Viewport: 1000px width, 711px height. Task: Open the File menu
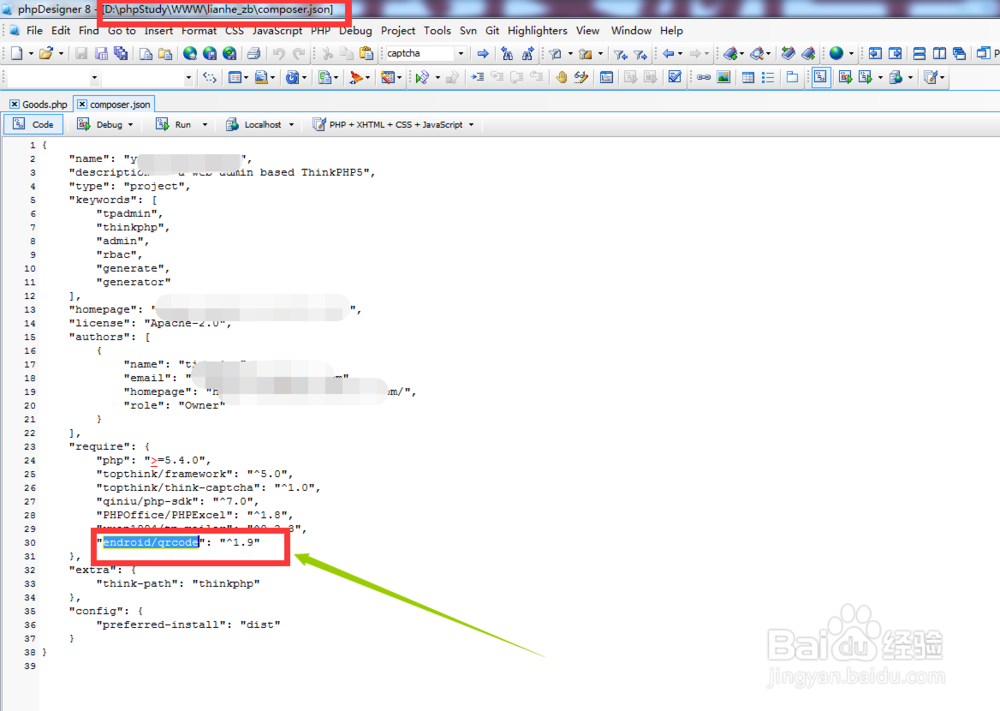point(34,31)
